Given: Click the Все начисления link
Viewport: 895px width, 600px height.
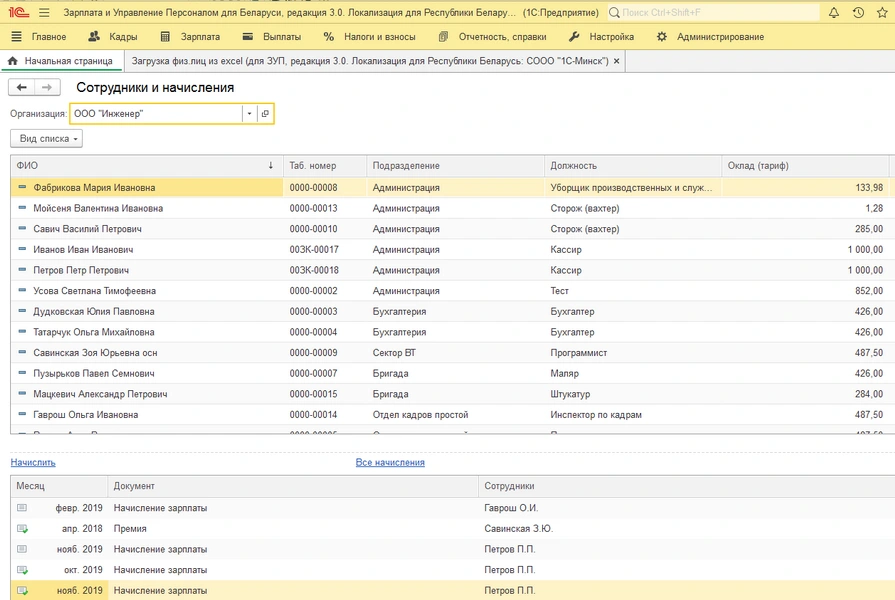Looking at the screenshot, I should [390, 462].
